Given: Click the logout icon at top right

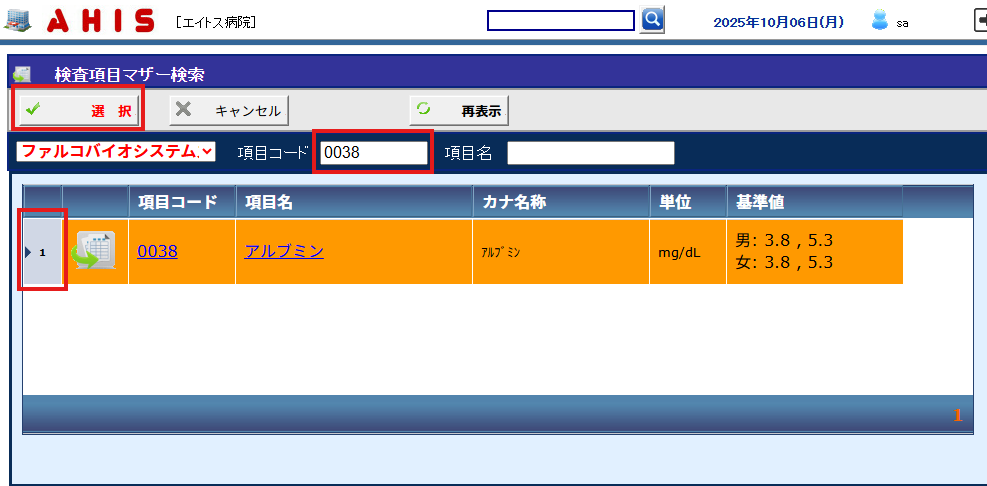Looking at the screenshot, I should [x=980, y=20].
